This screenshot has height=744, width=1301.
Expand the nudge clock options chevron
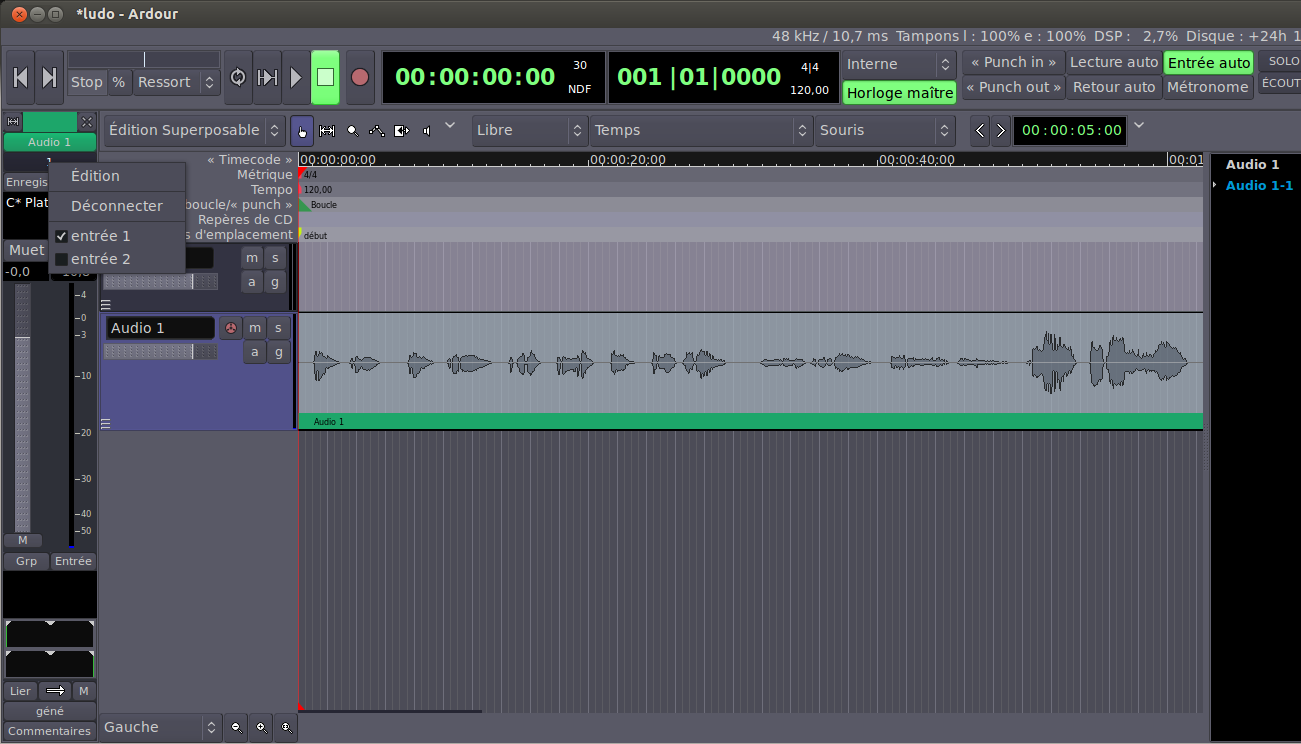(1140, 125)
